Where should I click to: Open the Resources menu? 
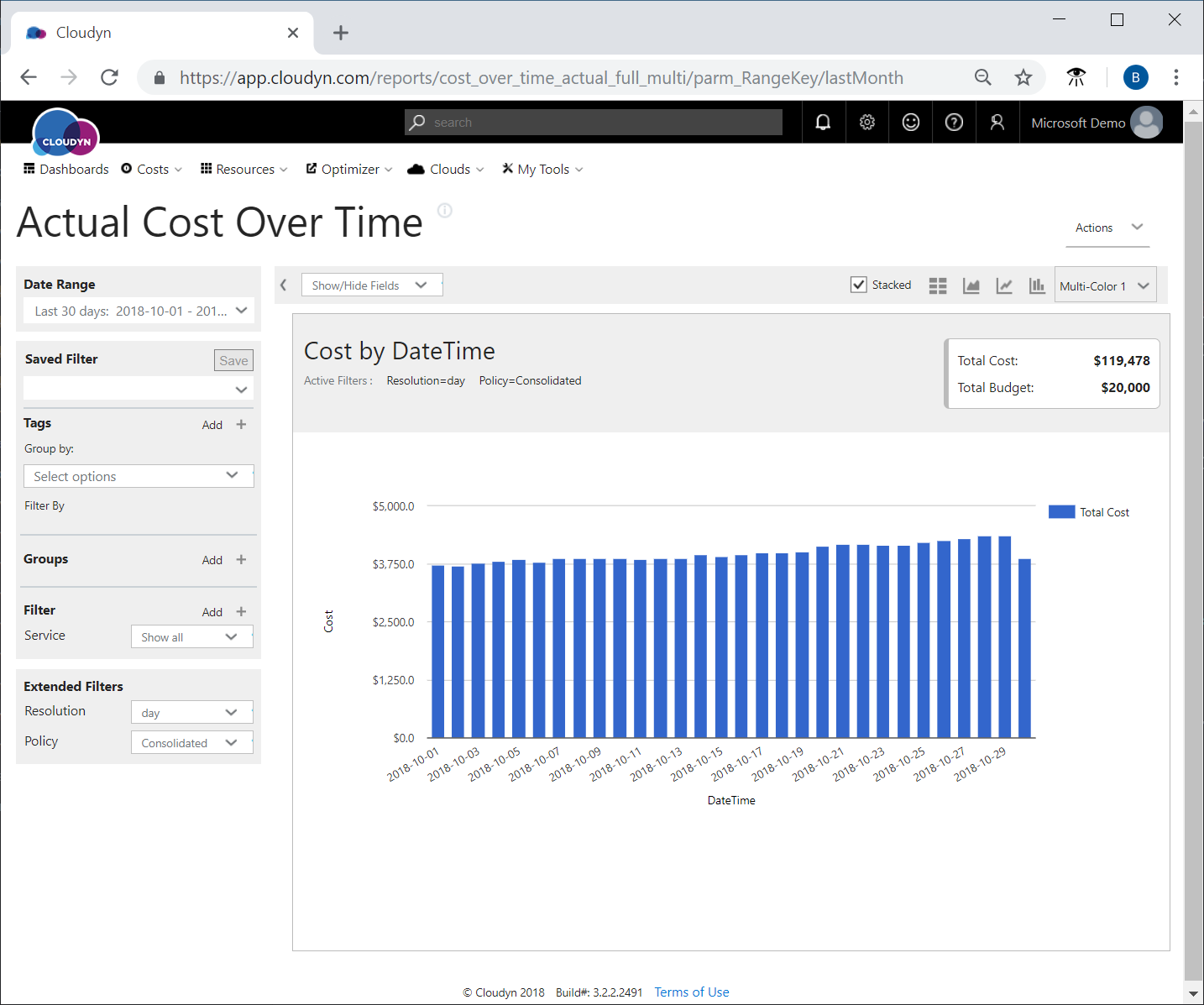point(244,170)
